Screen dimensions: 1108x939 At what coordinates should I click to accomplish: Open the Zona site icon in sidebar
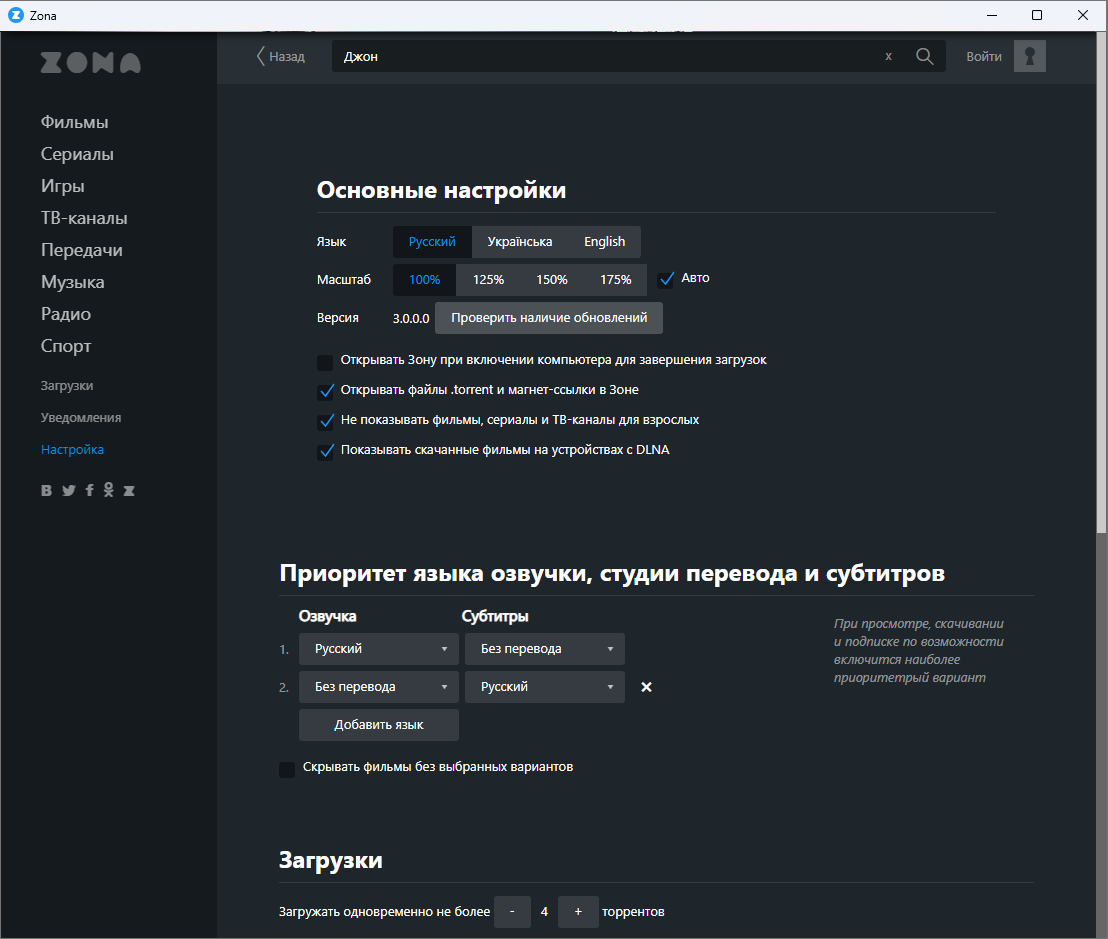click(x=129, y=490)
